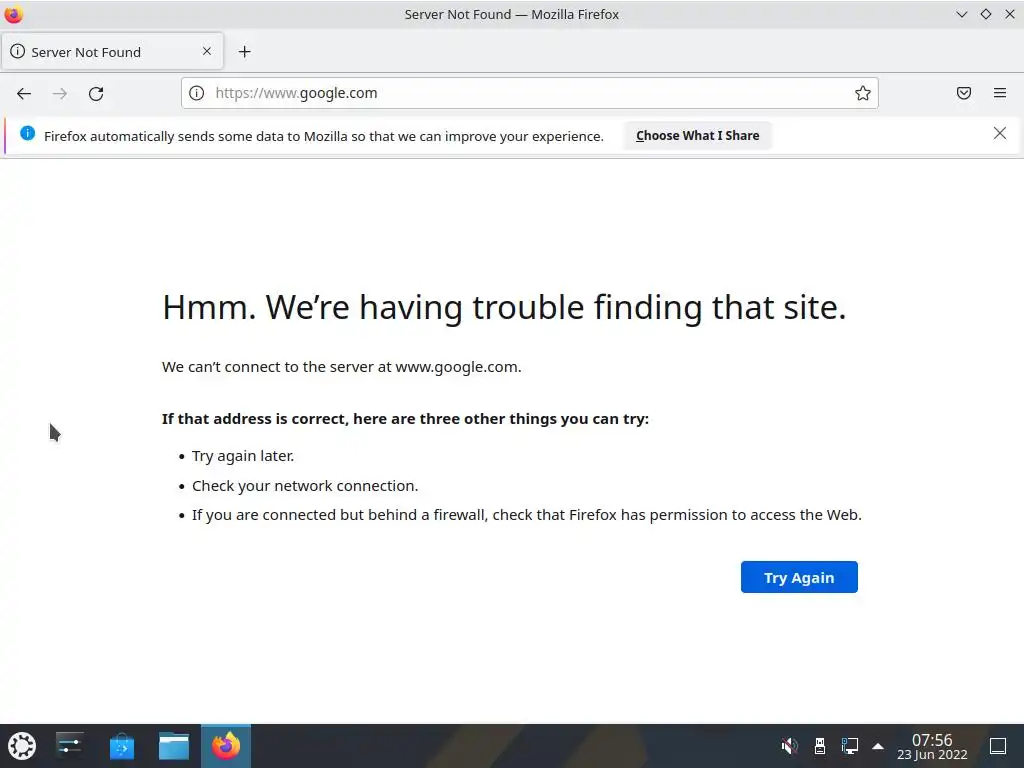Viewport: 1024px width, 768px height.
Task: Click Choose What I Share button
Action: tap(697, 135)
